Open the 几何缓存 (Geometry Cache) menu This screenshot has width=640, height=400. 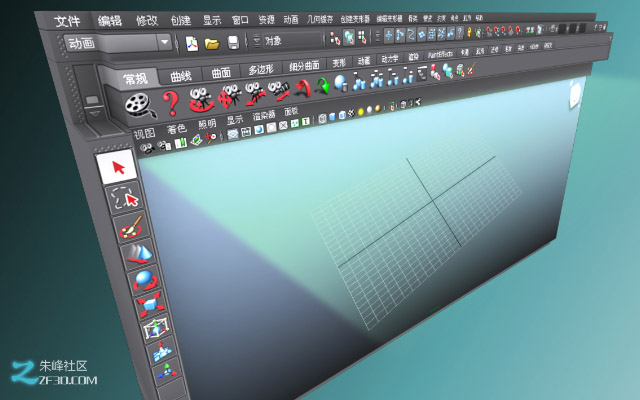320,19
